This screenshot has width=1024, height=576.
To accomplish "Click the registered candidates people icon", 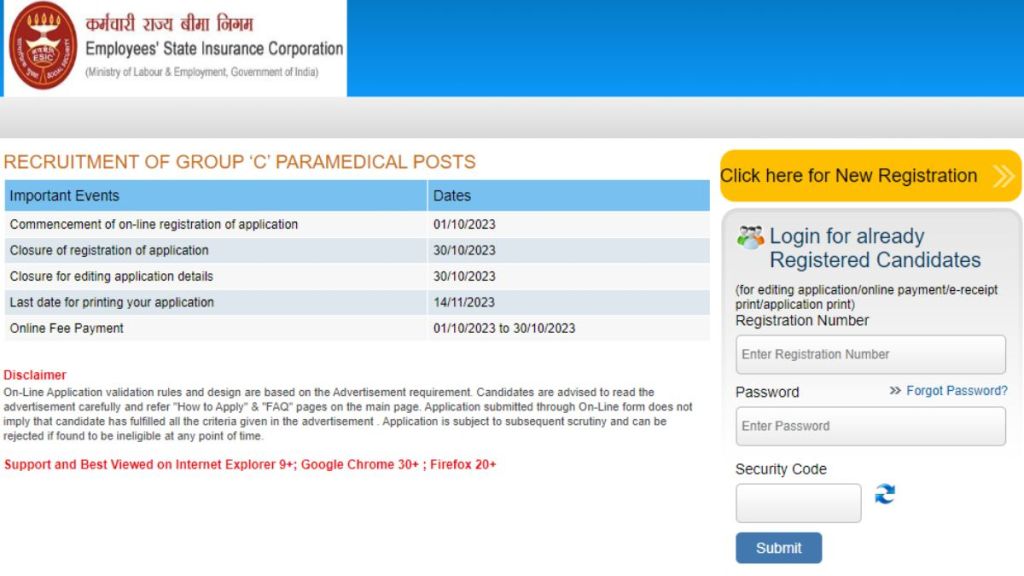I will [x=750, y=237].
